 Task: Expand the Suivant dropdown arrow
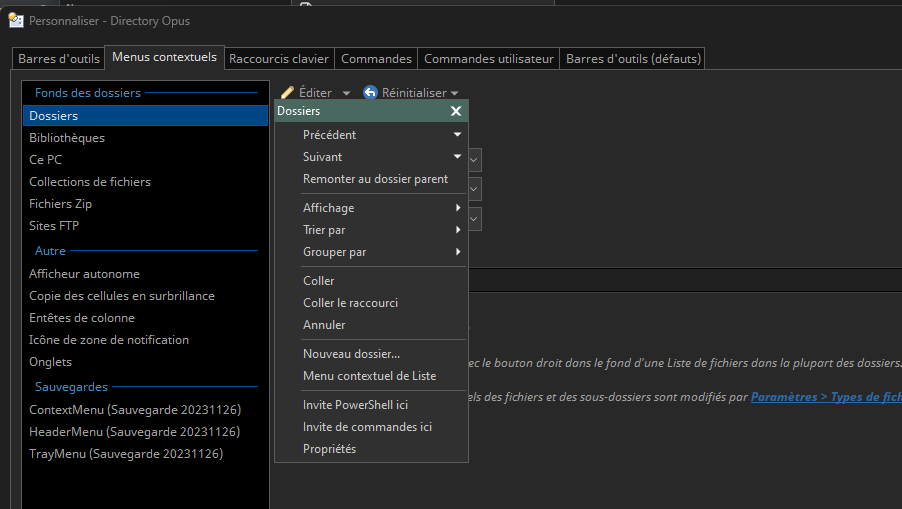pyautogui.click(x=457, y=156)
